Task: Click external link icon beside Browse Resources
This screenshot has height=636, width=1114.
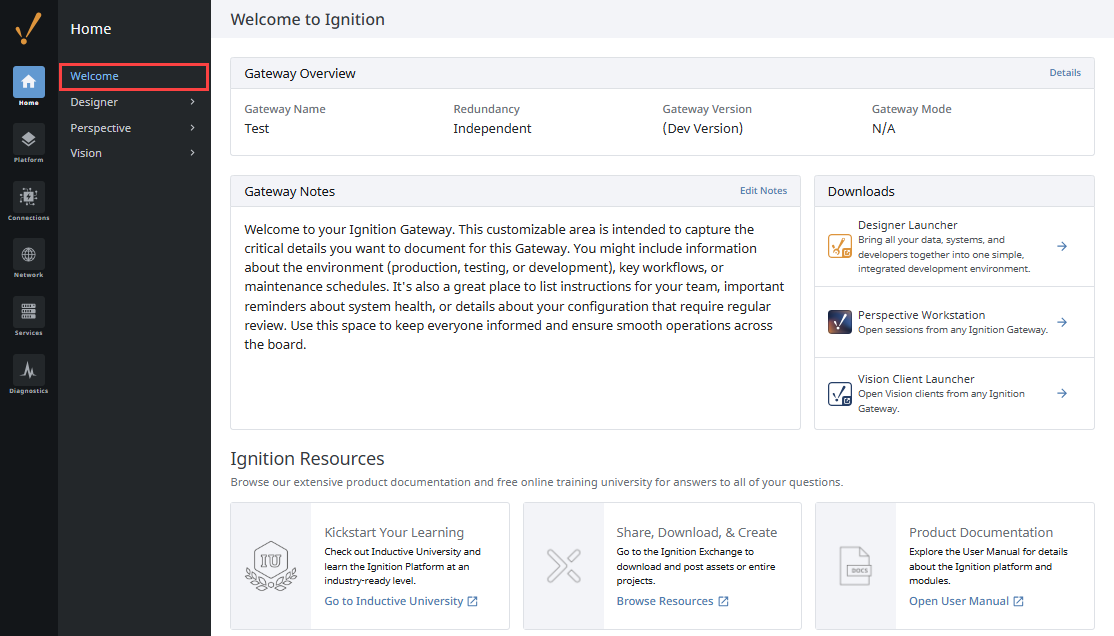Action: click(723, 601)
